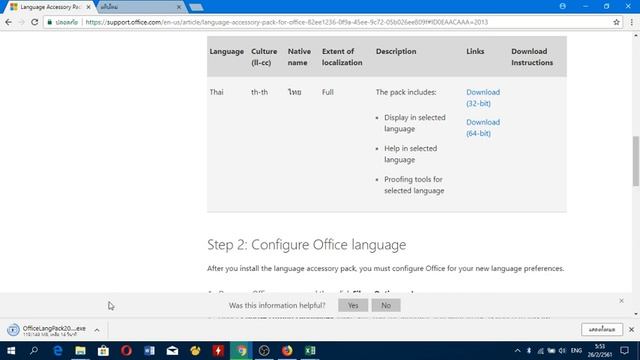Answer Yes to helpful feedback
The width and height of the screenshot is (640, 360).
pos(353,305)
